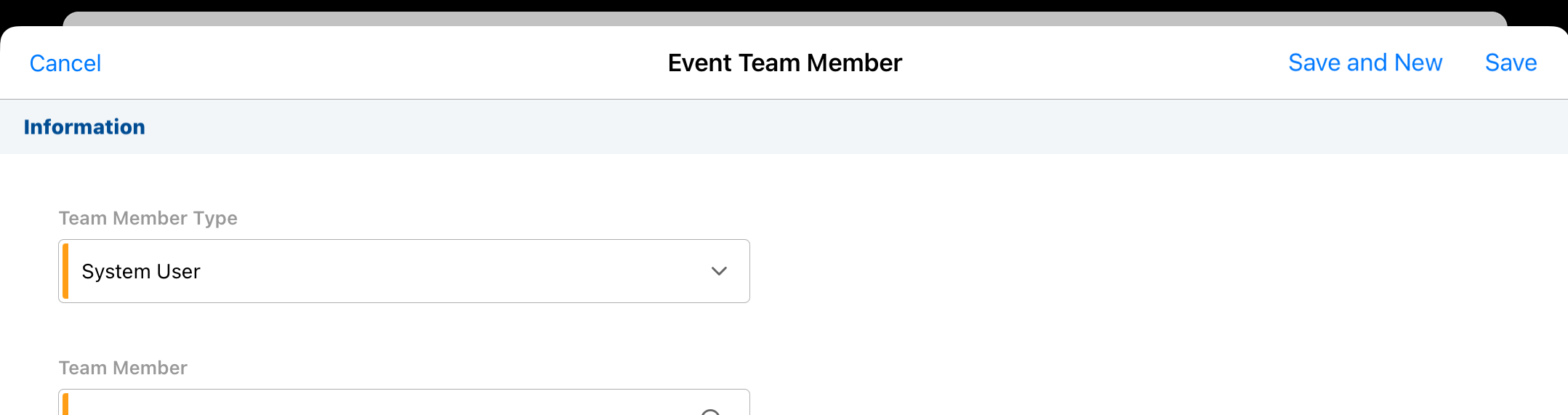The height and width of the screenshot is (415, 1568).
Task: Collapse the Information section header
Action: pos(784,127)
